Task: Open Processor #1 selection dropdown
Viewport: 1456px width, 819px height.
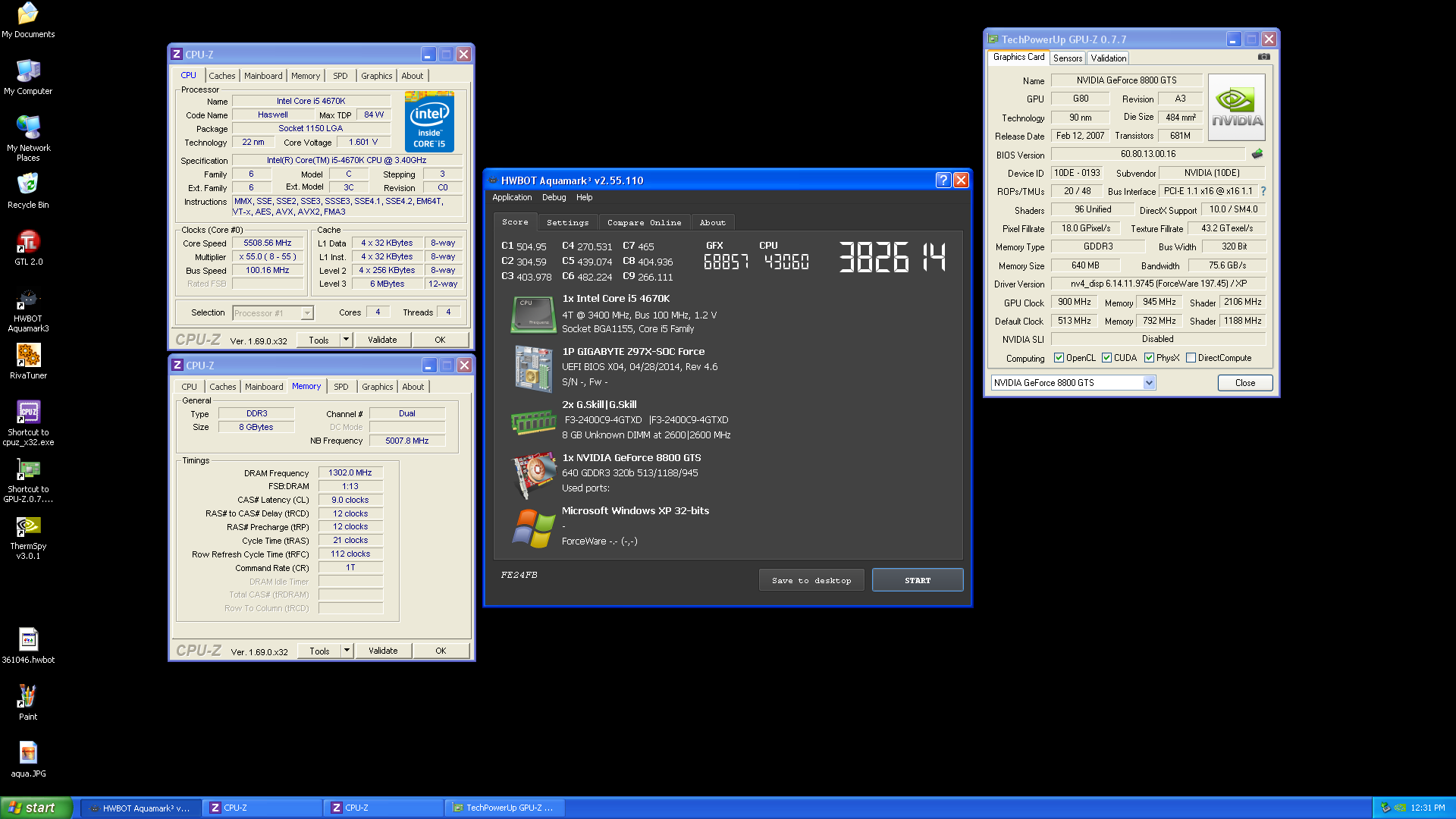Action: [x=307, y=313]
